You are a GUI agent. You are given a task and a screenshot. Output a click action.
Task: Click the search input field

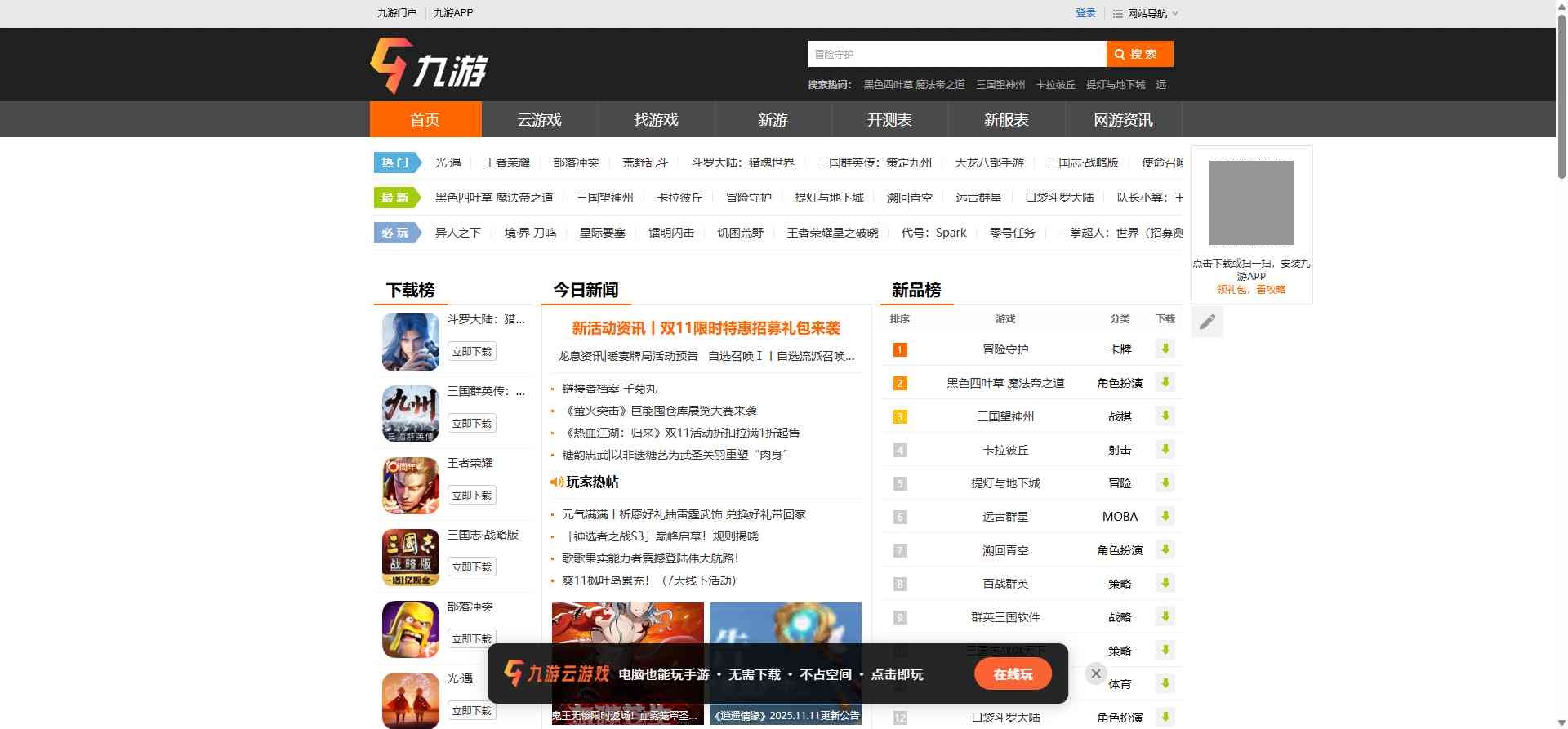point(956,54)
